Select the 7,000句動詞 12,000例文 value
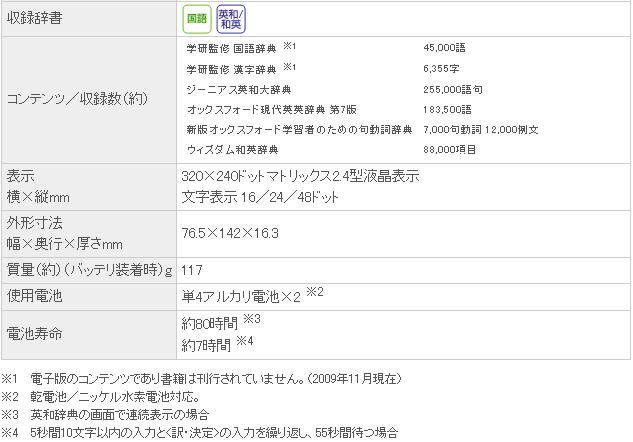633x442 pixels. pyautogui.click(x=481, y=130)
